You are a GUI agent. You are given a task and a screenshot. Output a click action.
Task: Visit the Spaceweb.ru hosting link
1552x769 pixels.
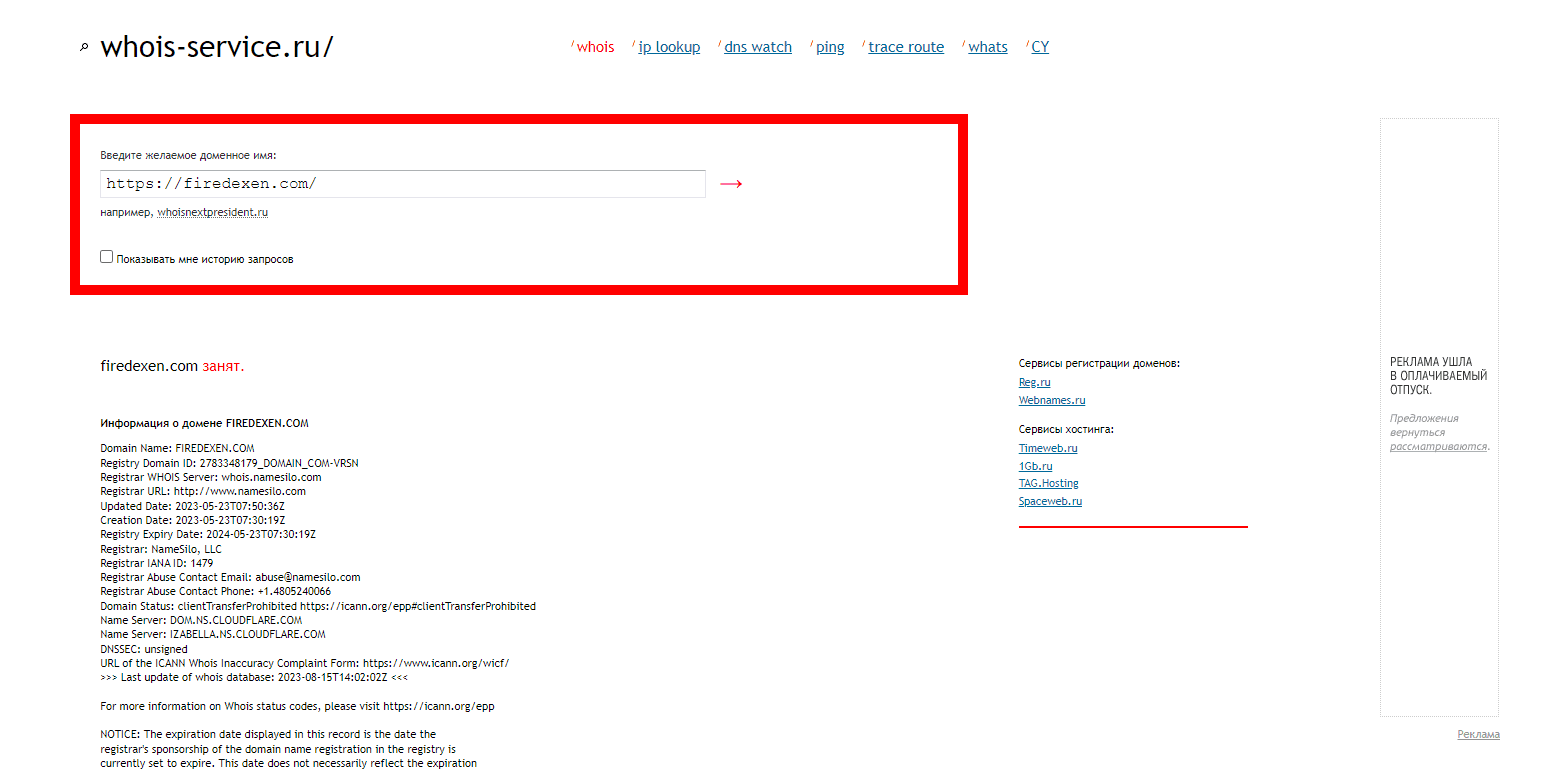[x=1050, y=501]
